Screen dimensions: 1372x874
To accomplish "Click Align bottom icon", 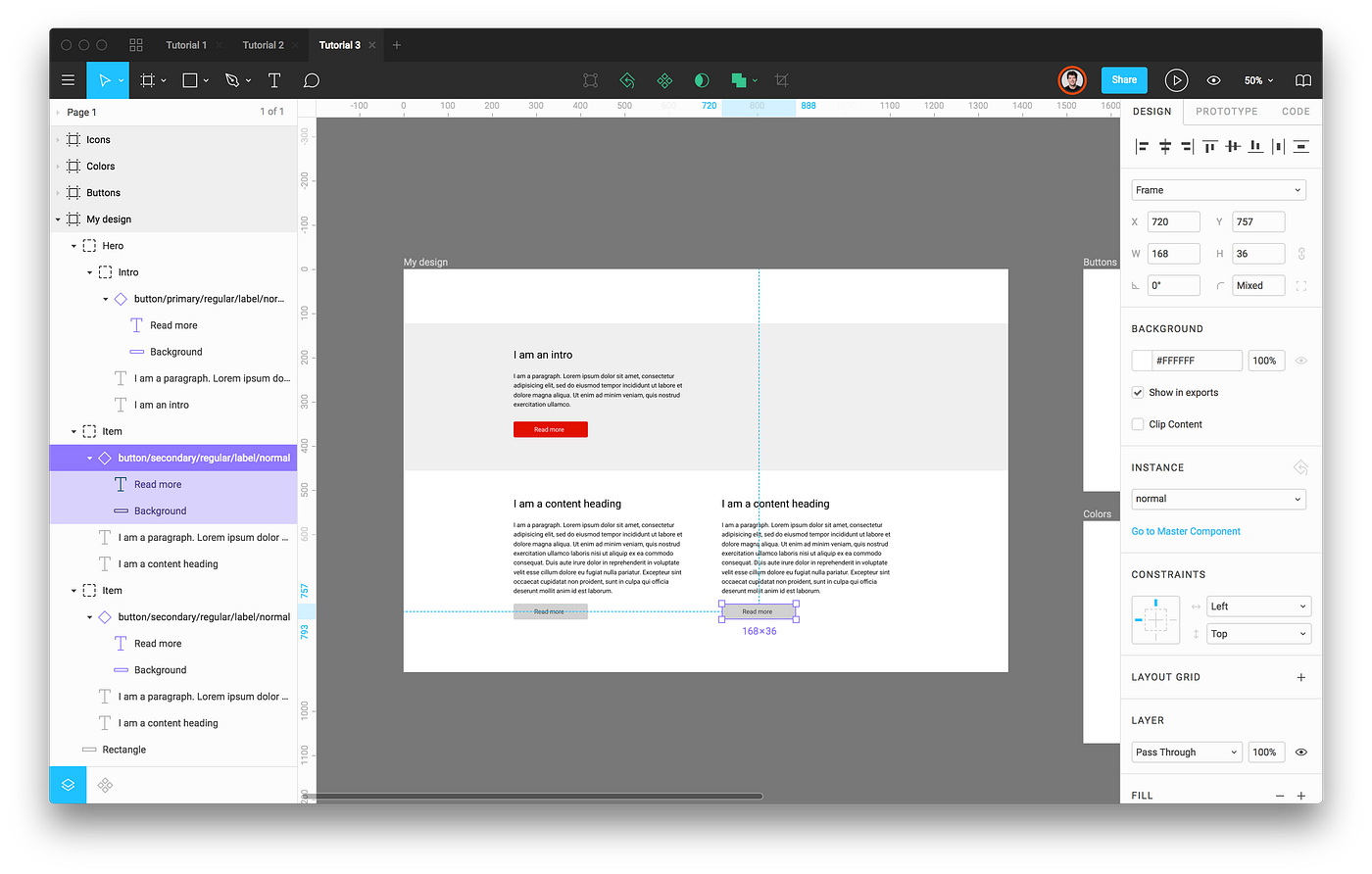I will 1255,146.
